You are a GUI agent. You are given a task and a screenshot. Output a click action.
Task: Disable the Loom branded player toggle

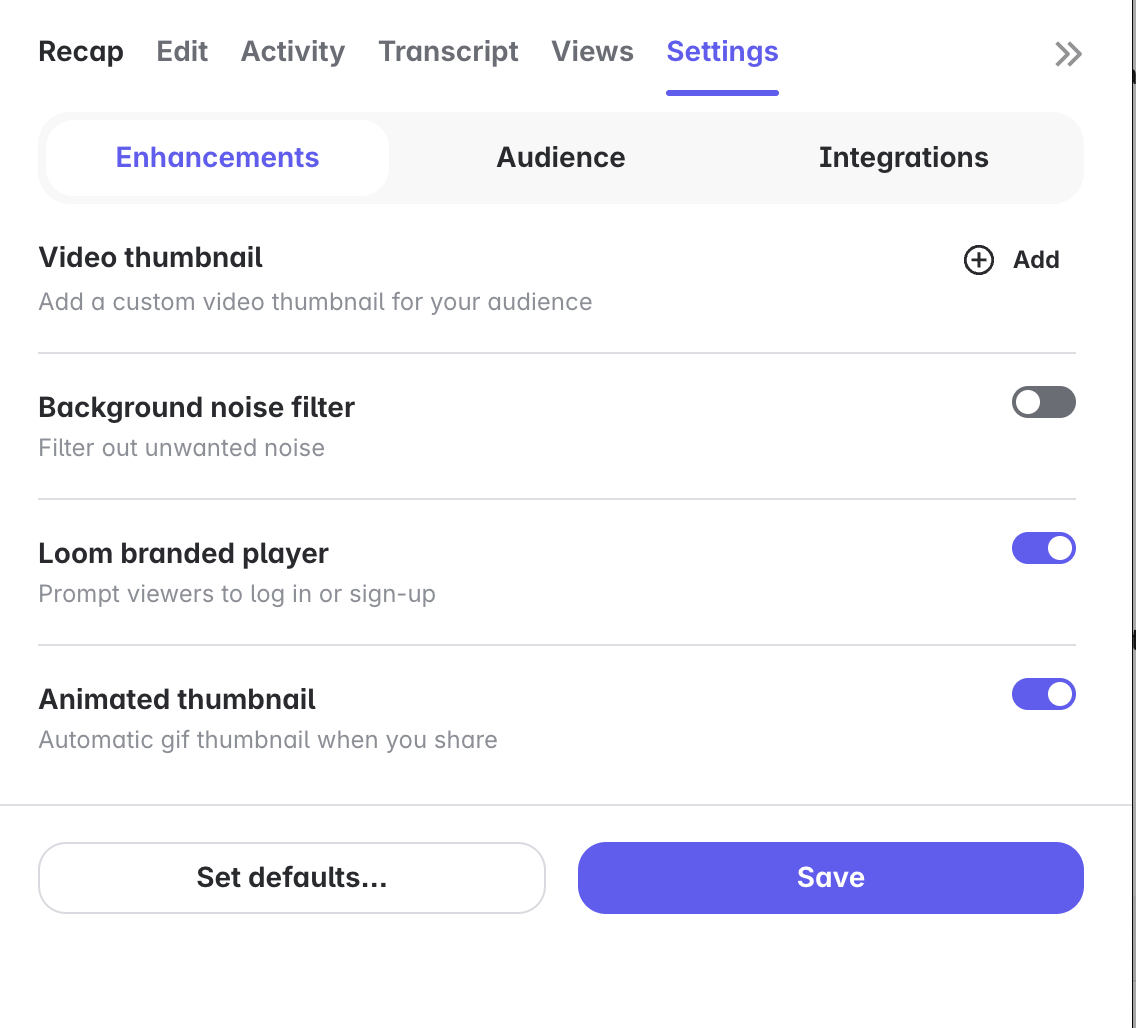tap(1043, 549)
